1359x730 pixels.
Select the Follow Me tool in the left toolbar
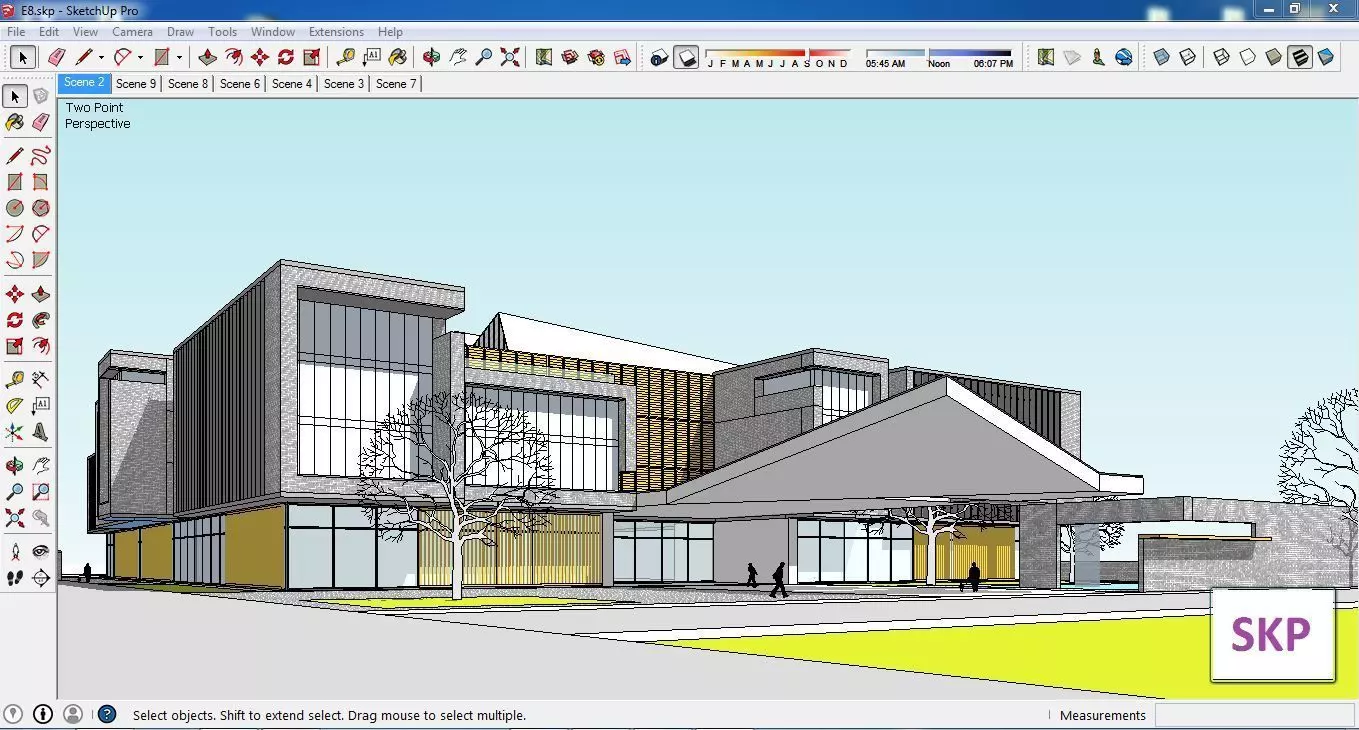click(x=40, y=320)
